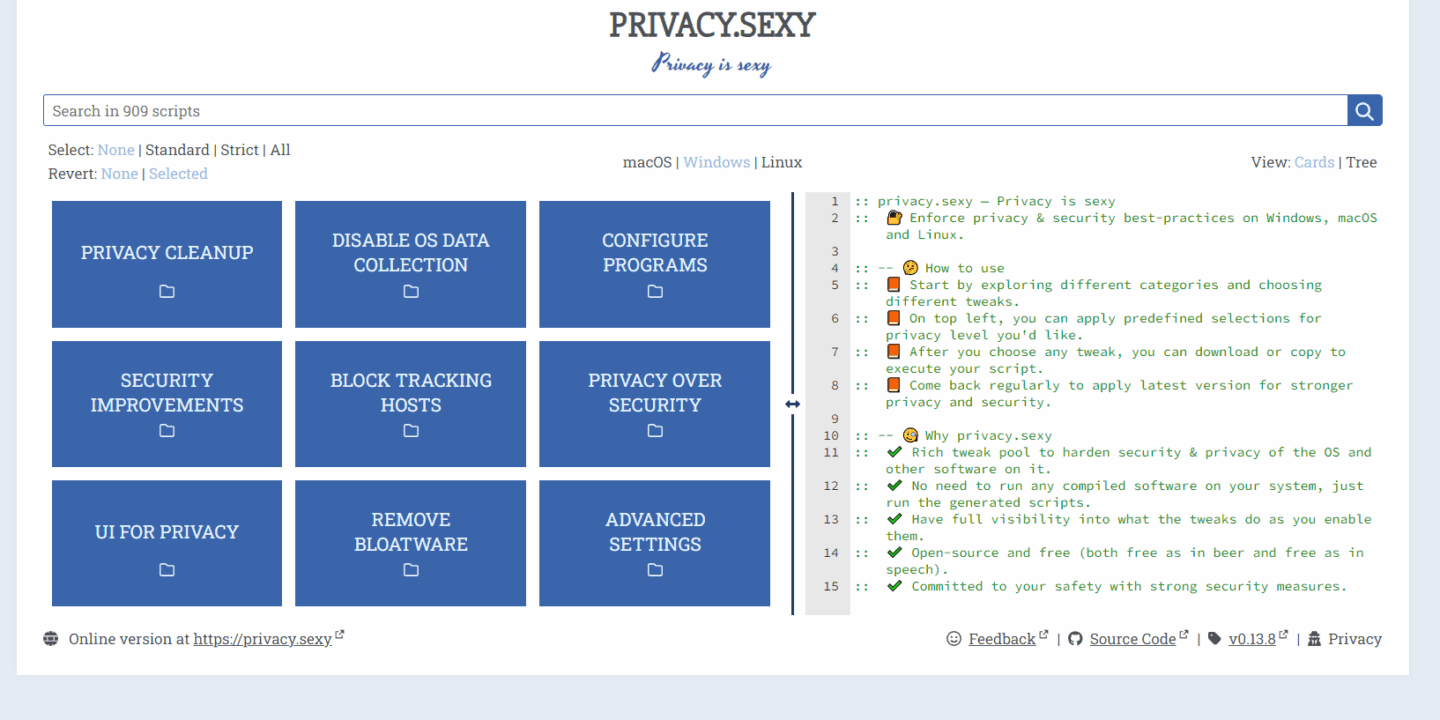
Task: Expand the Block Tracking Hosts category
Action: click(411, 404)
